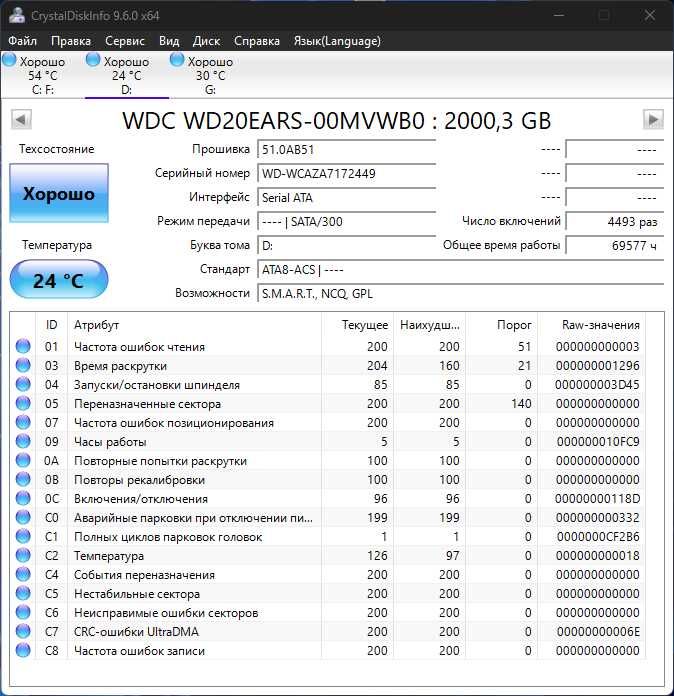Open the Язык(Language) menu

tap(337, 41)
